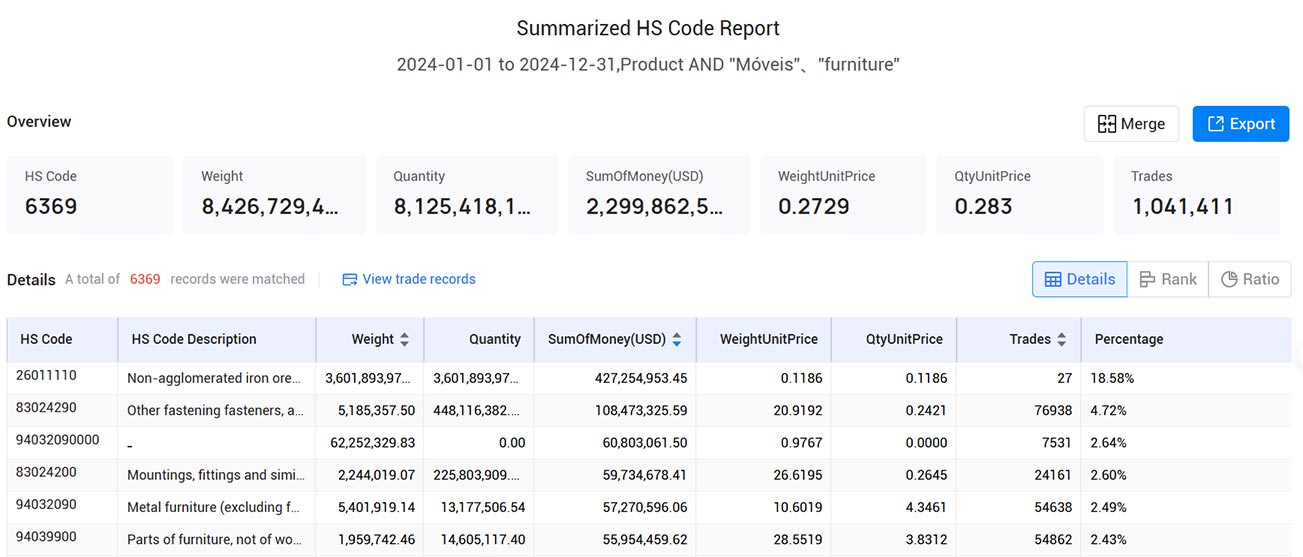Select HS code 94039900 row

pos(649,539)
